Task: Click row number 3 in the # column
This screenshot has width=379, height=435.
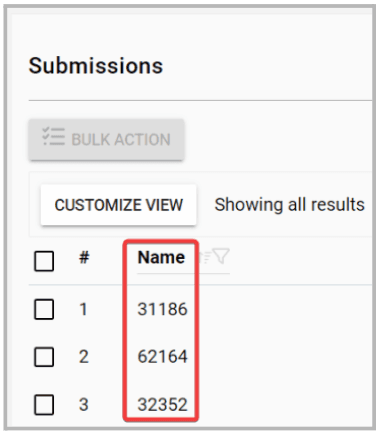Action: [84, 405]
